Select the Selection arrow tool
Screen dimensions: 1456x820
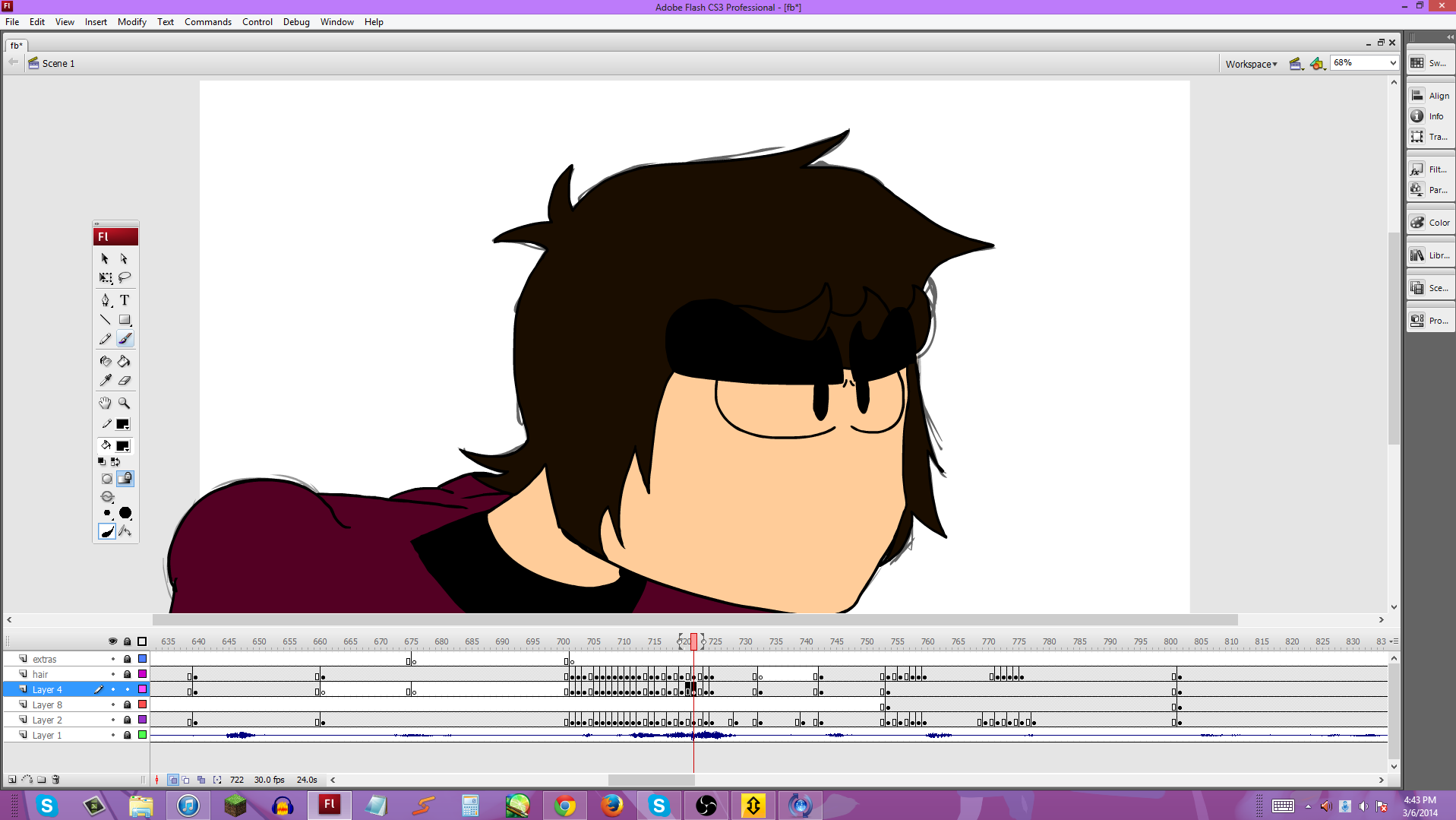(105, 259)
